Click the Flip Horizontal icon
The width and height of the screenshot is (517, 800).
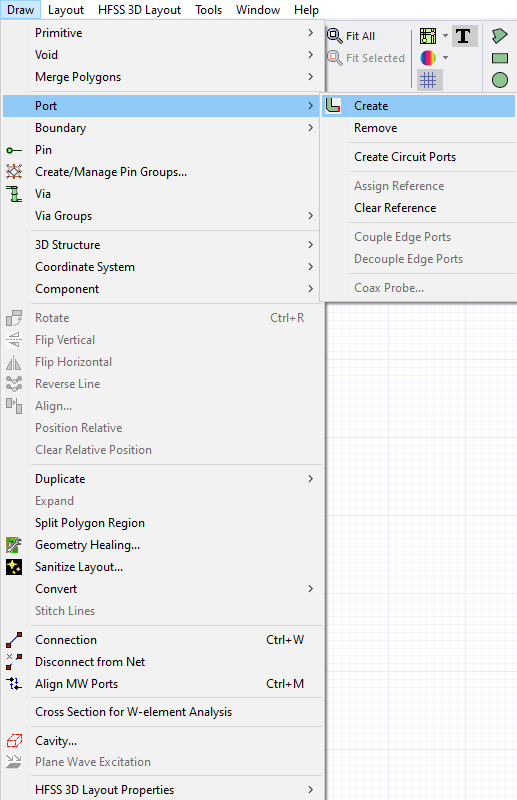pos(14,362)
